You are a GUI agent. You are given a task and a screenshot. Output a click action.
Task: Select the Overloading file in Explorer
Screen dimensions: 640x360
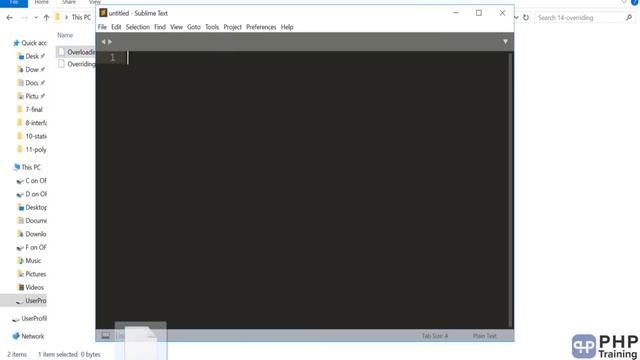(76, 52)
